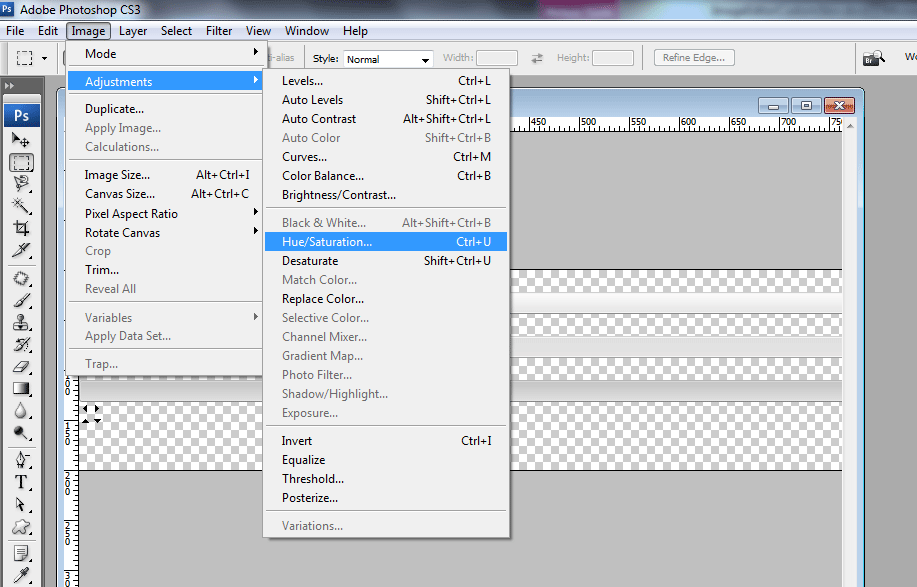Open the Threshold... adjustment
The image size is (917, 587).
point(386,479)
